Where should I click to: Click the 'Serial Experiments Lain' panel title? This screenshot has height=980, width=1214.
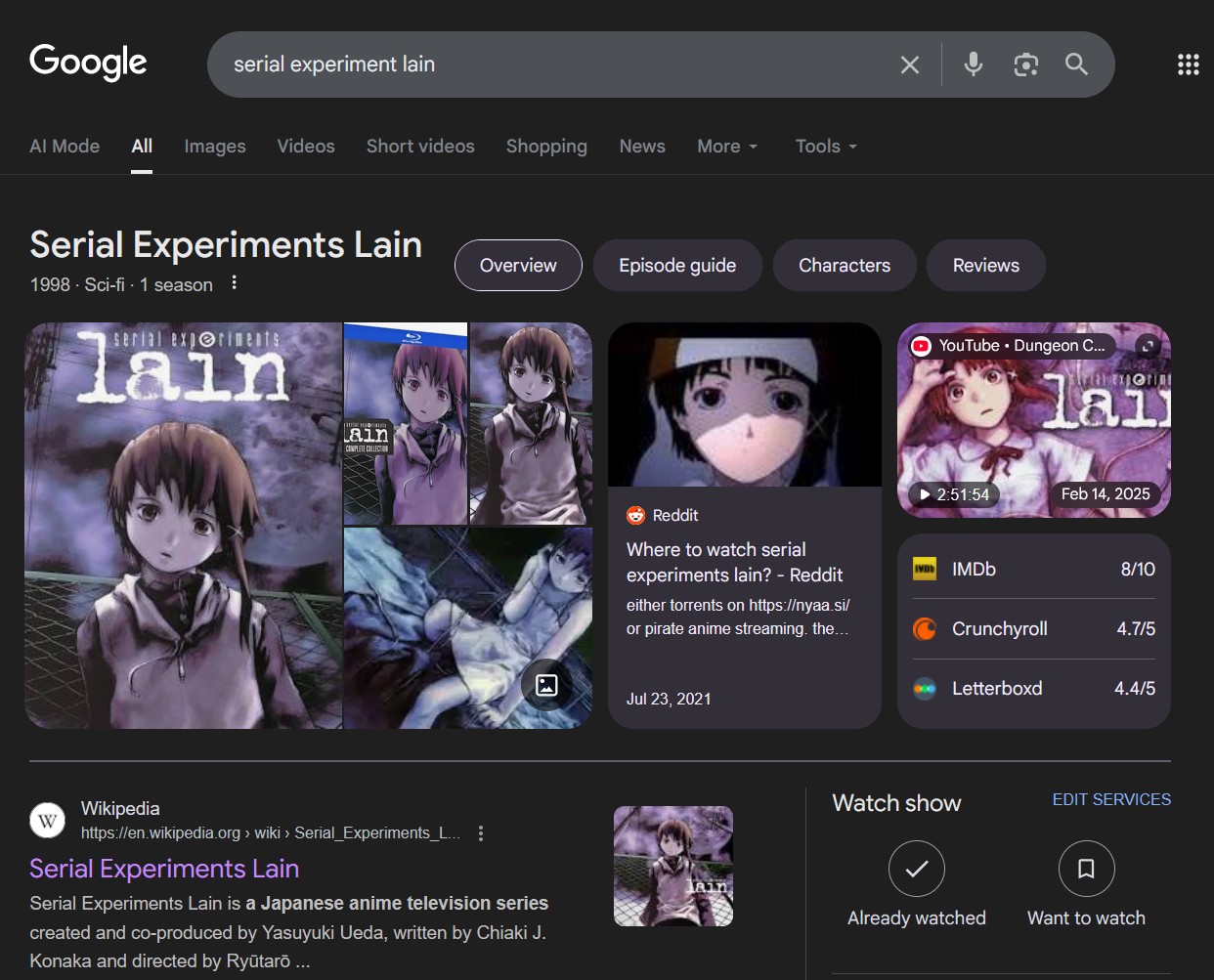coord(226,244)
